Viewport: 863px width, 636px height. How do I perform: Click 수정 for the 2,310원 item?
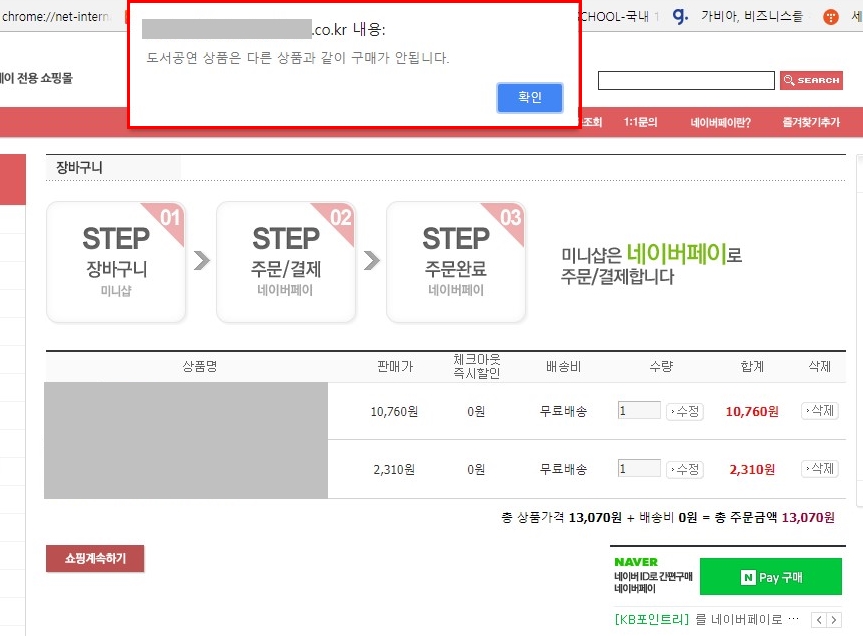click(685, 469)
